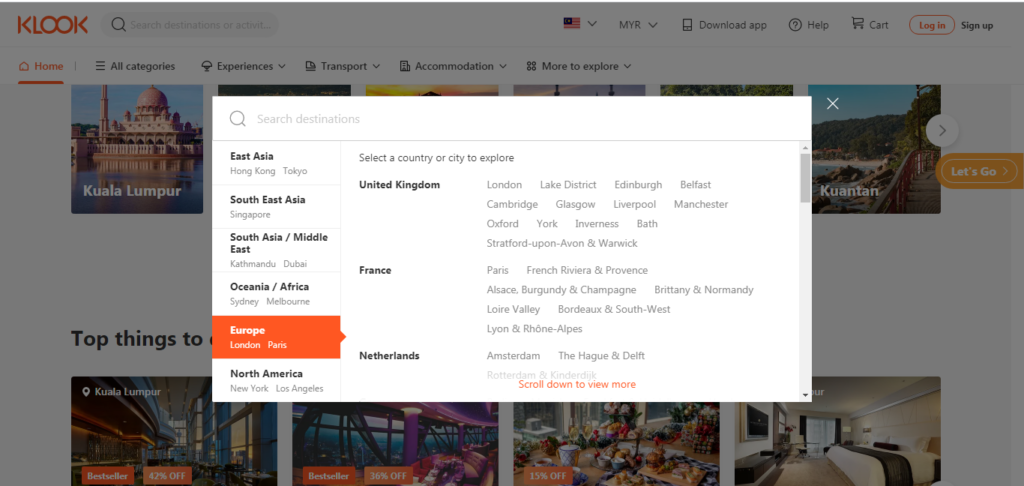Click the Sign up link

click(x=977, y=25)
